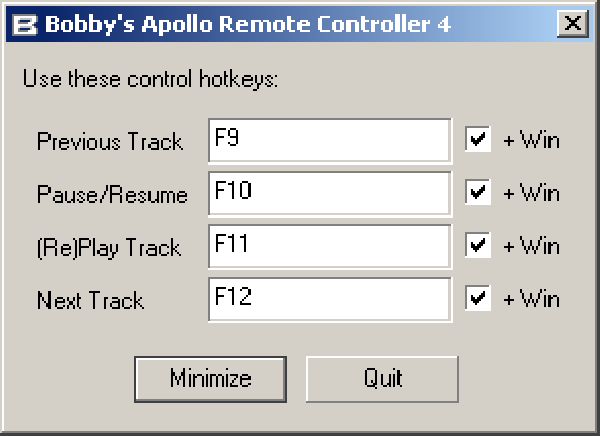Focus the Previous Track hotkey field showing F9
Viewport: 600px width, 436px height.
(x=330, y=141)
